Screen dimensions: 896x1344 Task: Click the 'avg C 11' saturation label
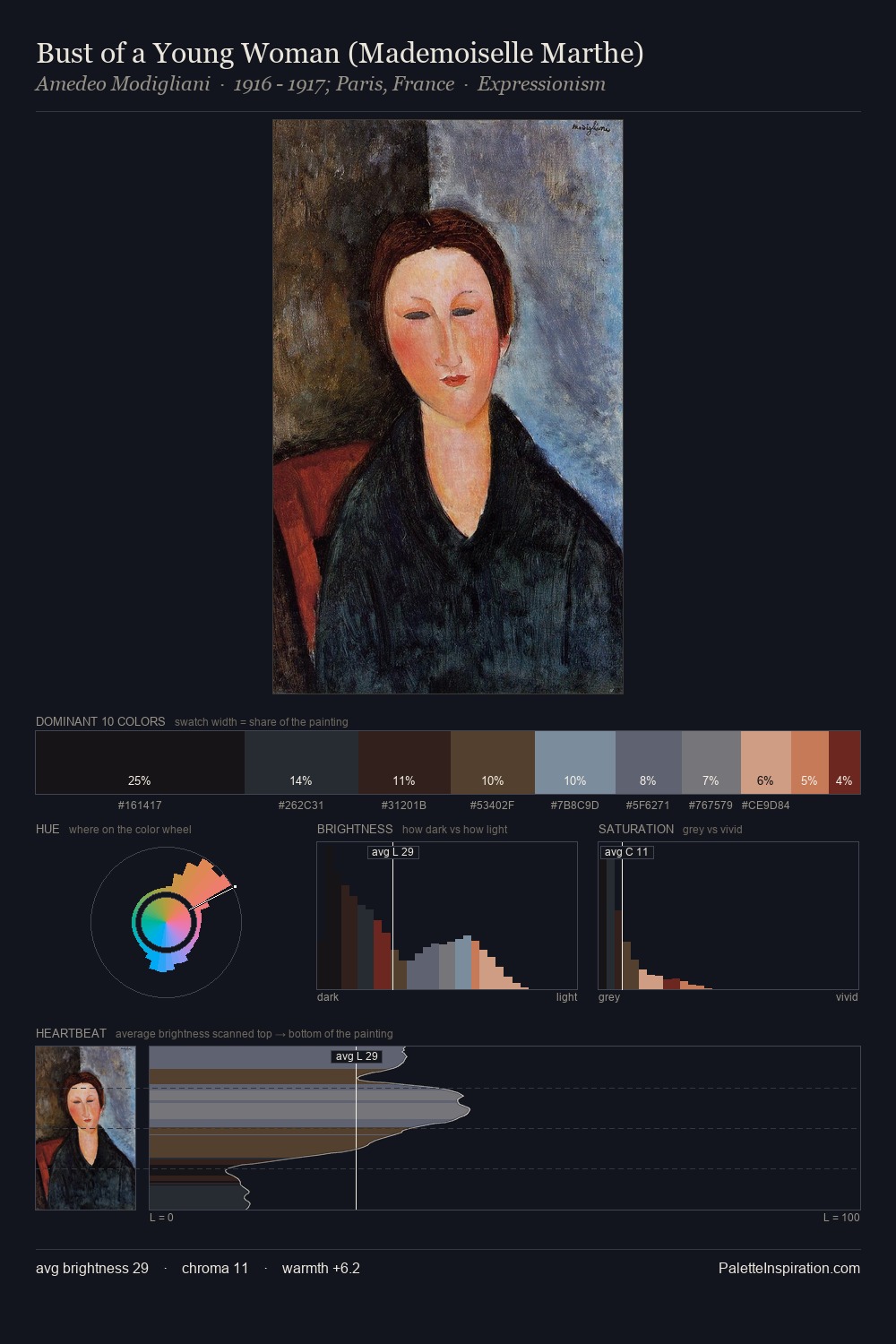(x=626, y=852)
